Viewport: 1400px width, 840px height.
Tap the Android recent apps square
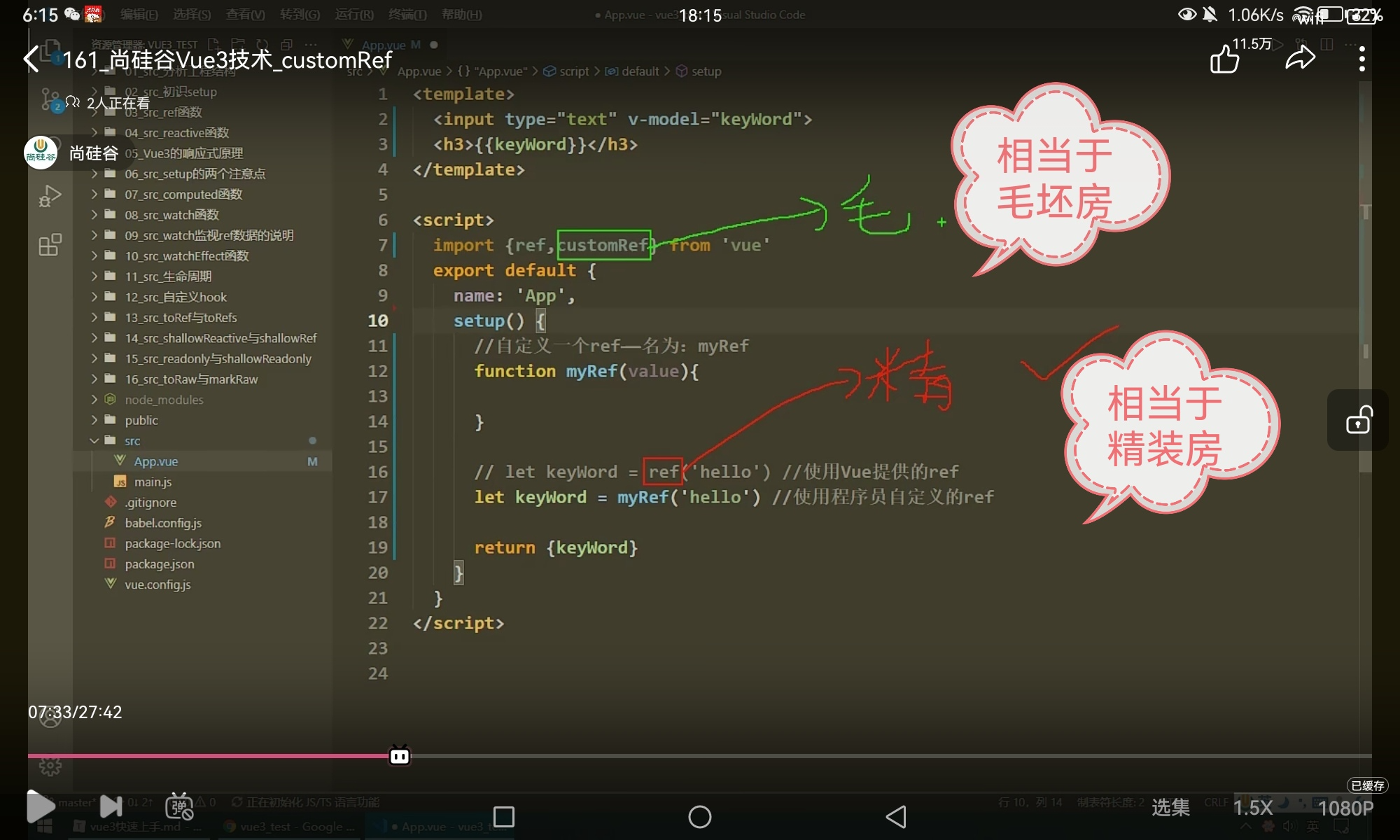point(504,816)
